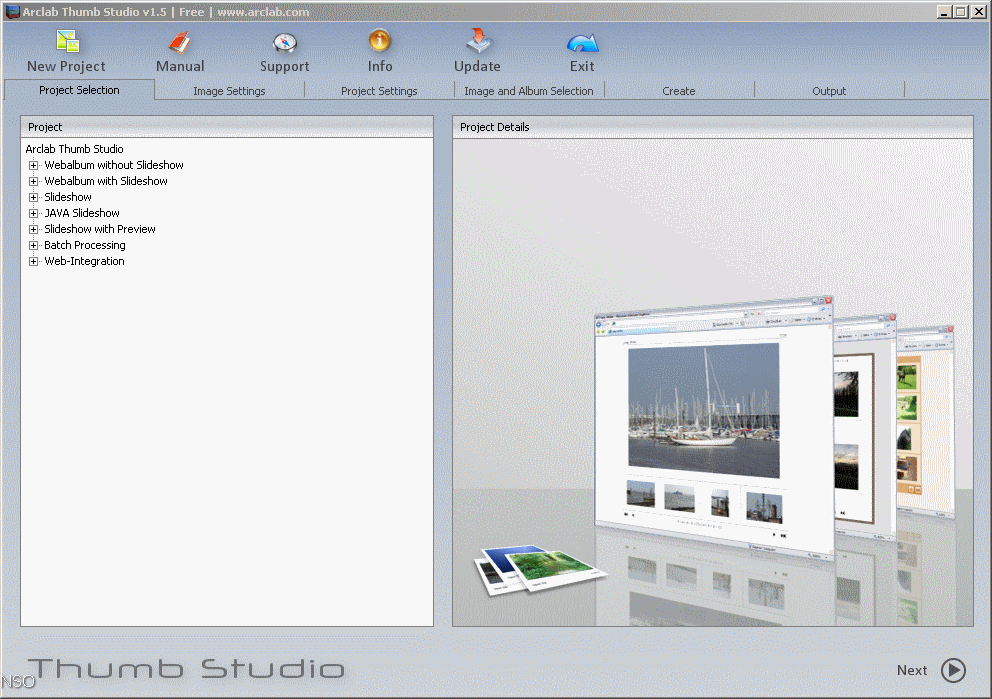Select Arclab Thumb Studio root item

pos(75,149)
